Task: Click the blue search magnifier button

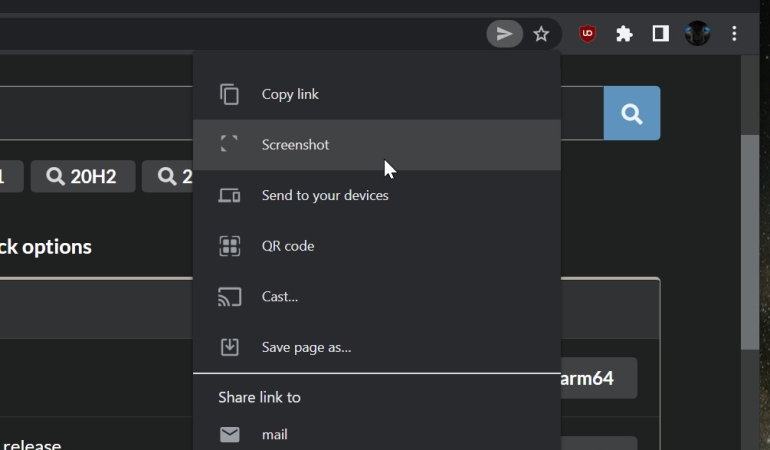Action: click(x=632, y=113)
